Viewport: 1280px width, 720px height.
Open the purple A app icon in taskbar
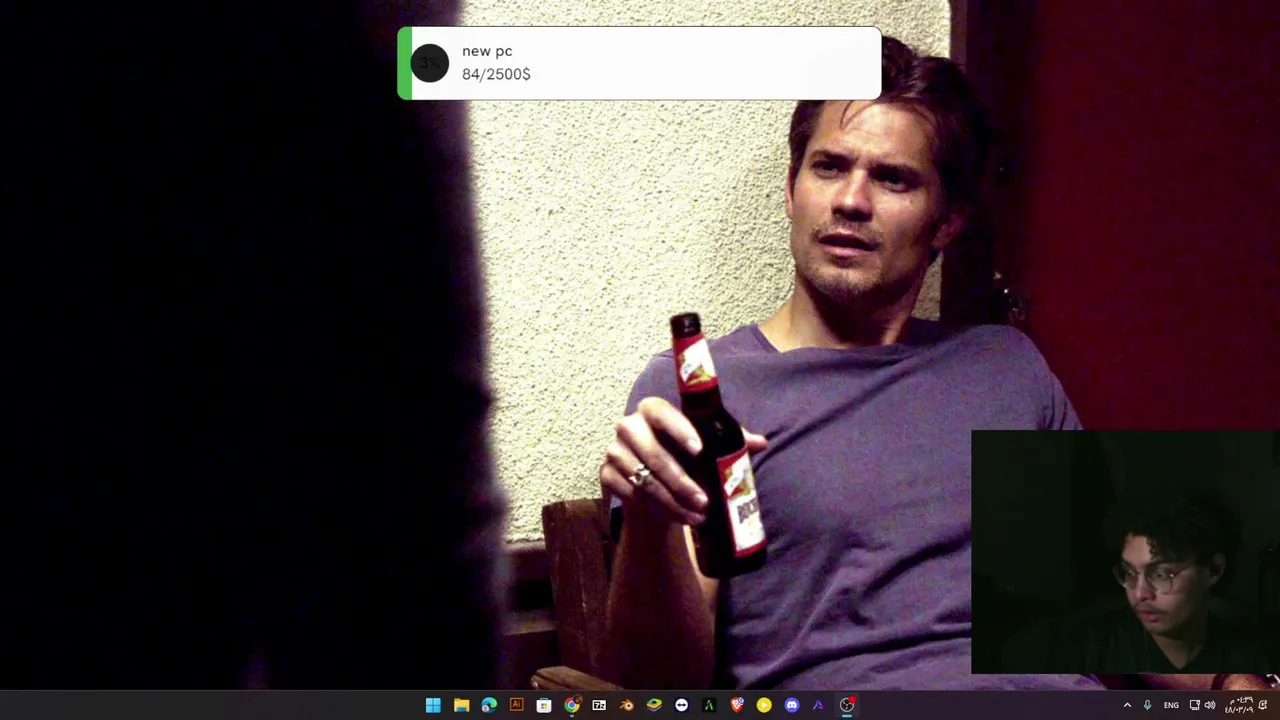click(819, 705)
